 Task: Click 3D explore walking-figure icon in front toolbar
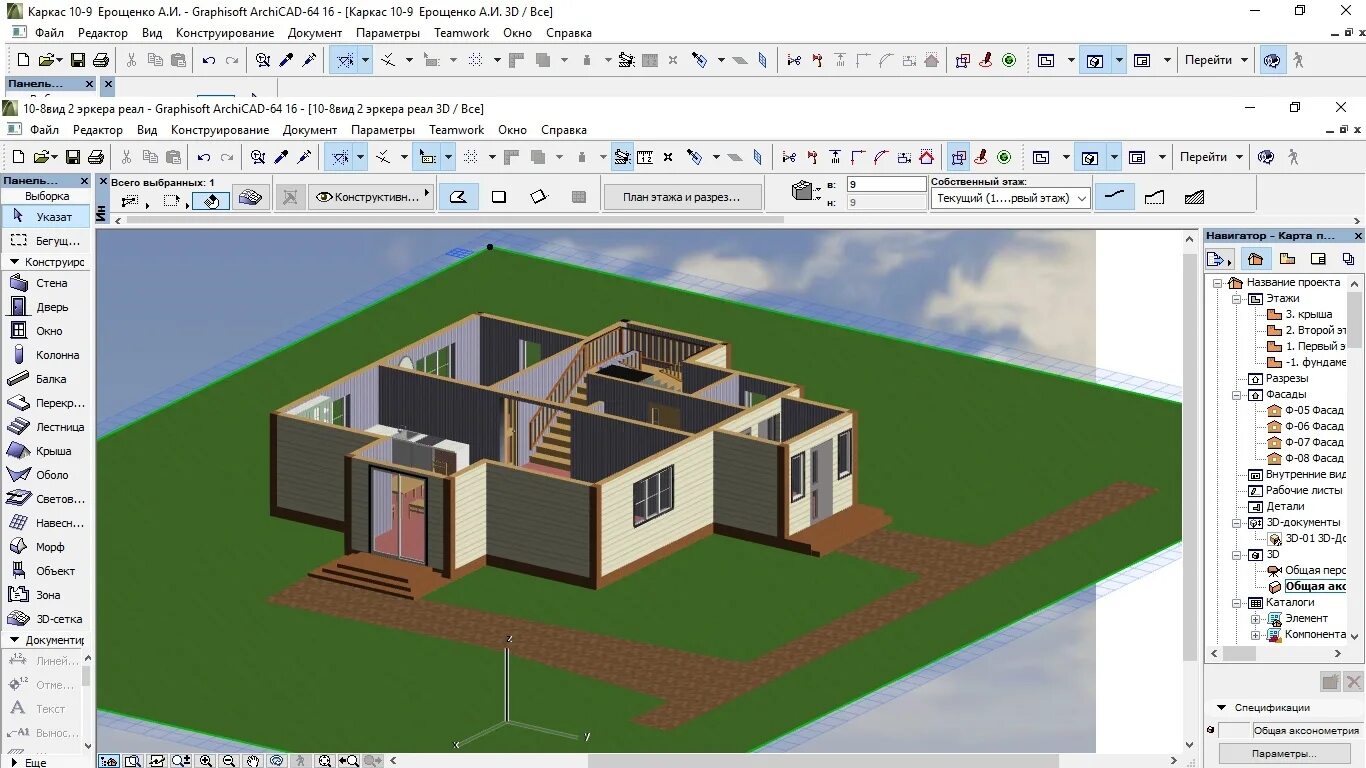click(x=1293, y=157)
